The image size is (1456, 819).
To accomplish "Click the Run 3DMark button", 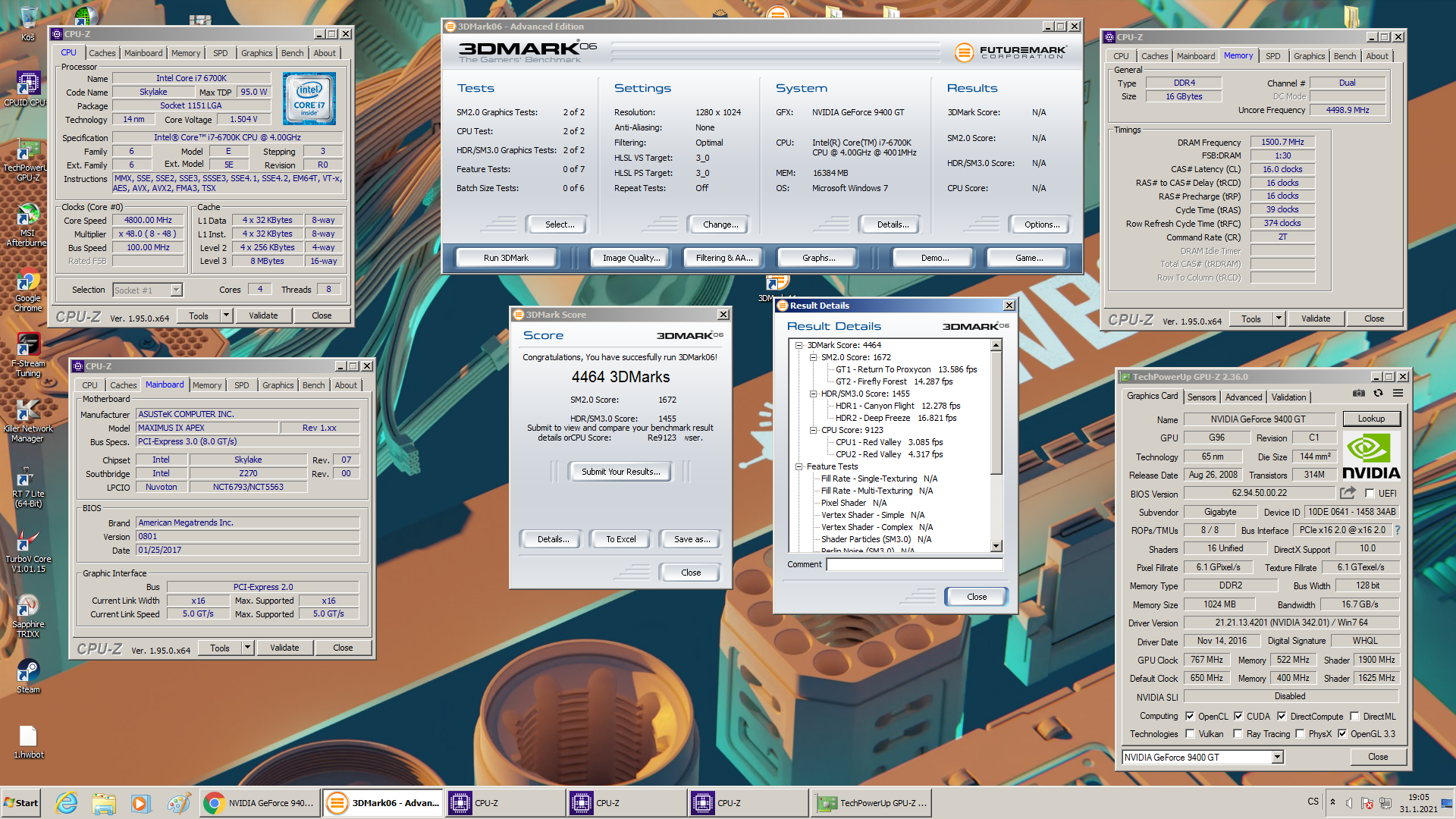I will pos(506,258).
